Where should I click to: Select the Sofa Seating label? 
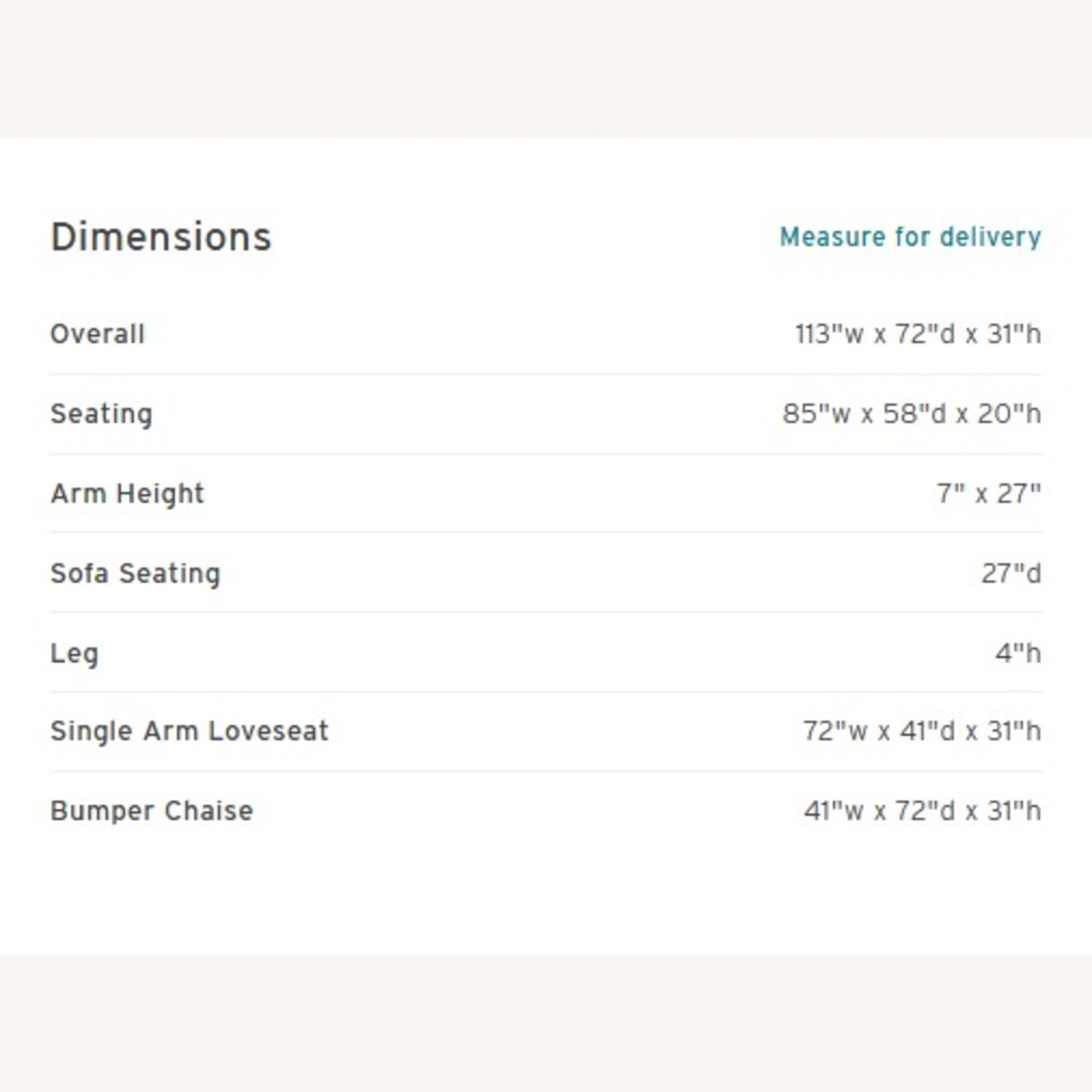point(135,574)
